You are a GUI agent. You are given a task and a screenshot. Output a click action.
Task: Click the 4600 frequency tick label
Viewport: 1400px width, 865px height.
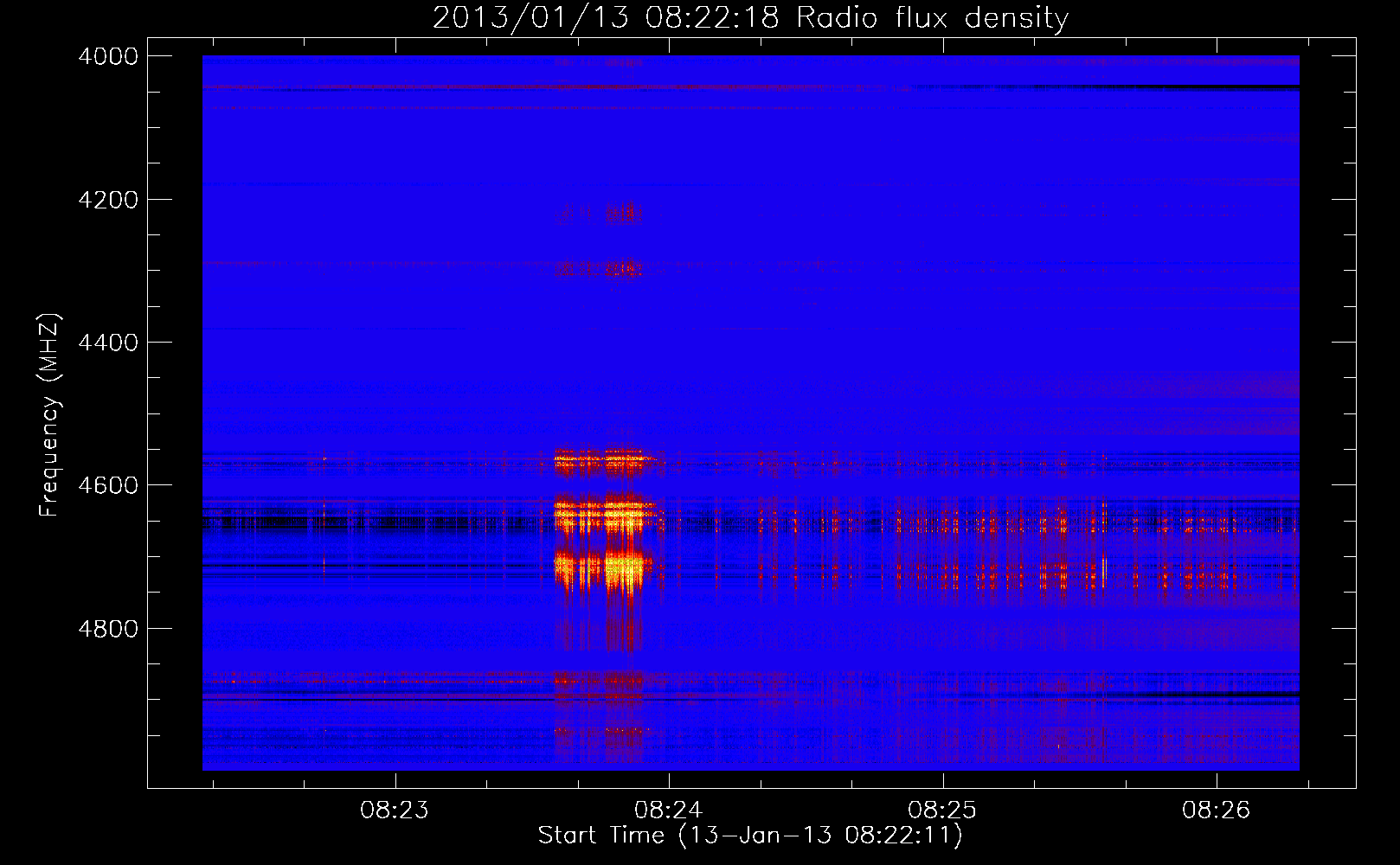pyautogui.click(x=108, y=485)
